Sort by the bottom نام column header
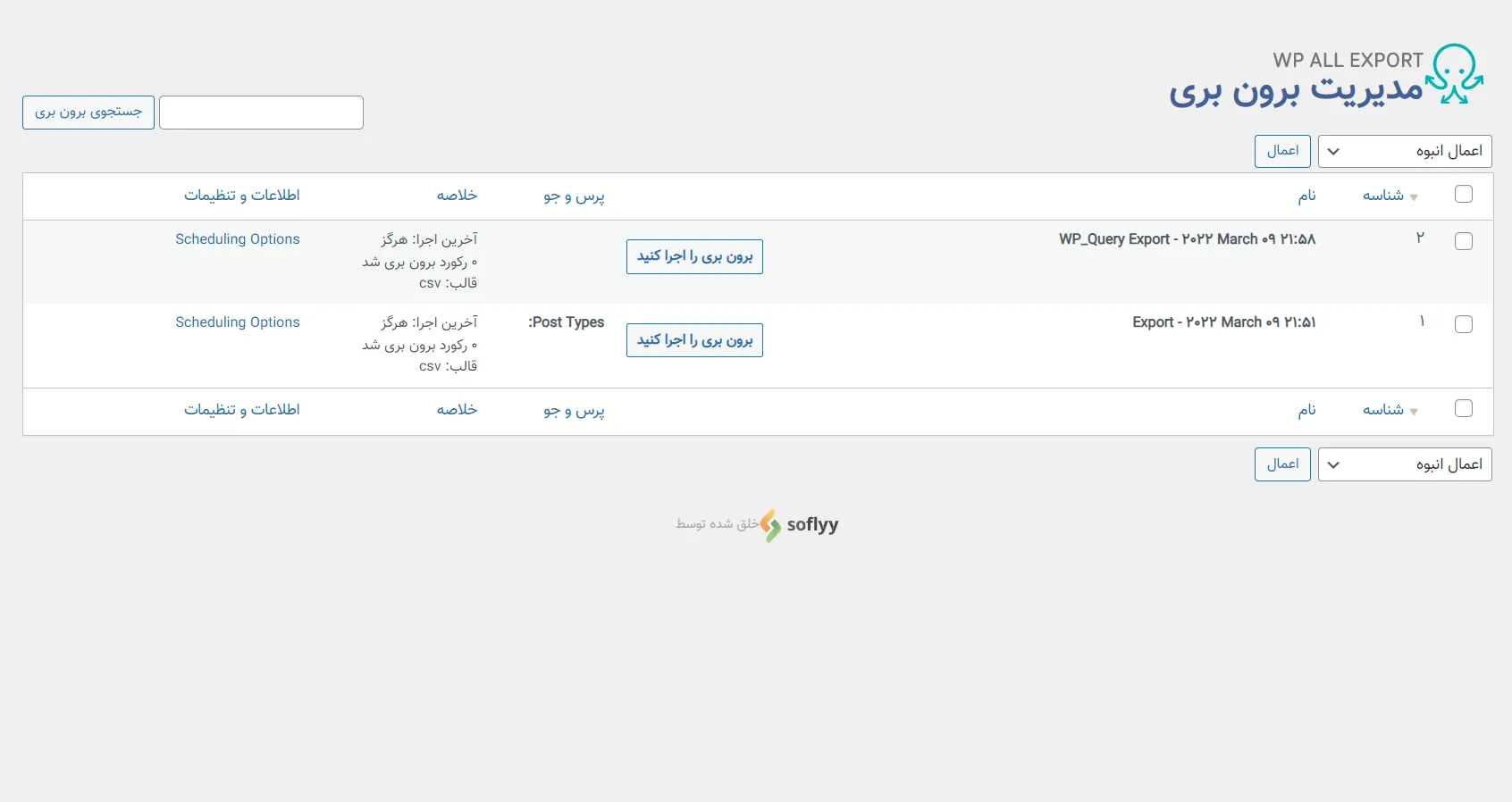Viewport: 1512px width, 802px height. click(1306, 410)
